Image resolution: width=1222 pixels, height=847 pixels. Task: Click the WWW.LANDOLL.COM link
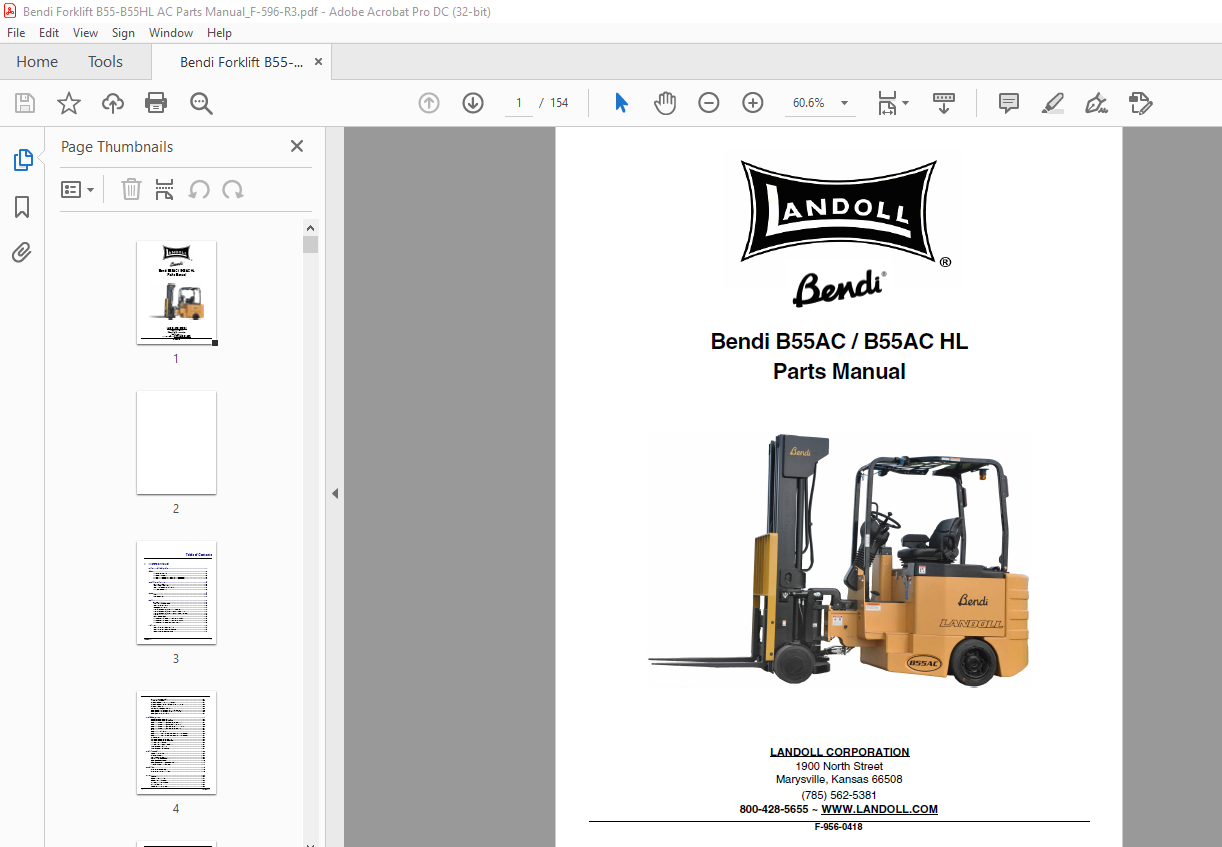879,809
